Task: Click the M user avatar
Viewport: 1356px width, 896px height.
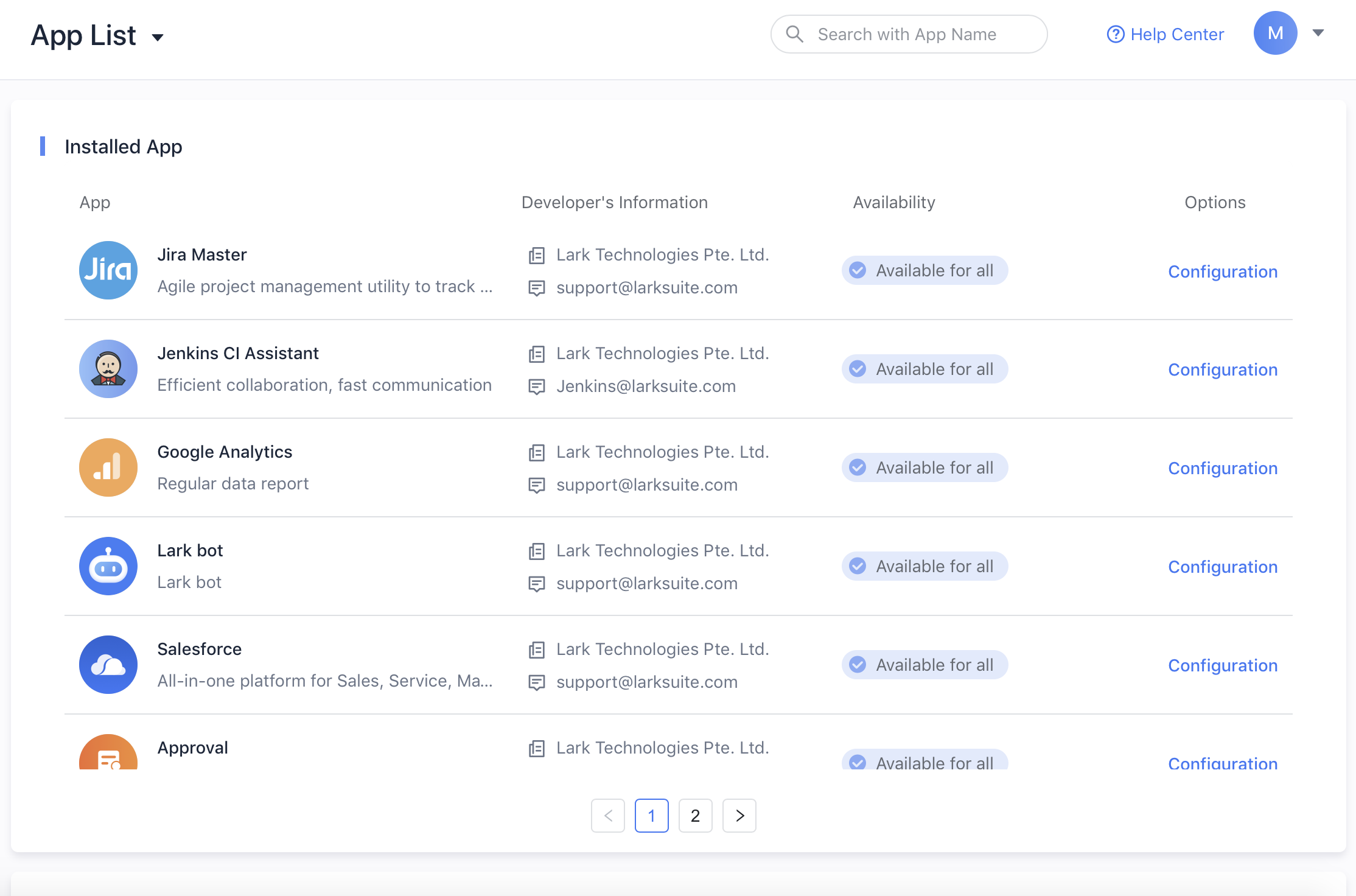Action: pyautogui.click(x=1275, y=33)
